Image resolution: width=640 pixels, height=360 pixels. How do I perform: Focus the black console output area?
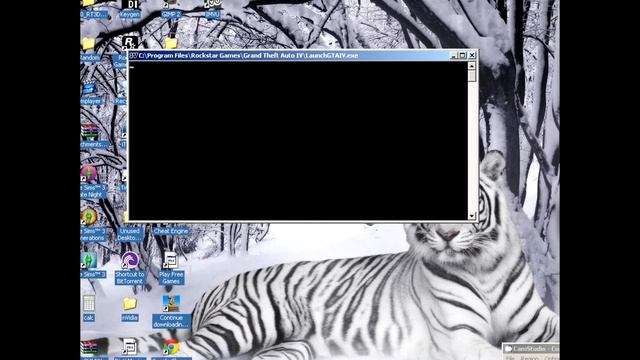click(298, 141)
